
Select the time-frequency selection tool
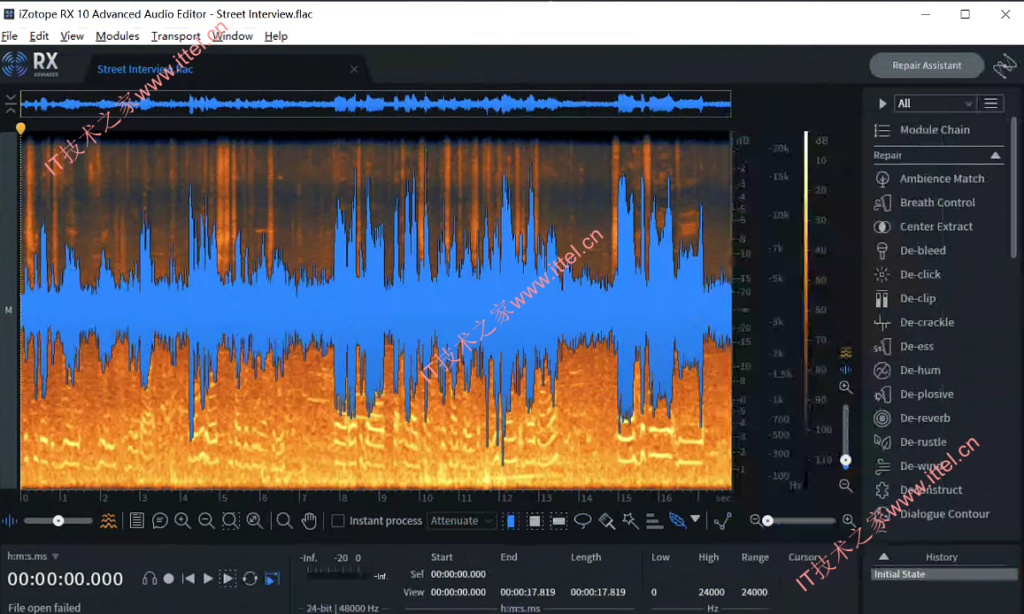tap(536, 521)
